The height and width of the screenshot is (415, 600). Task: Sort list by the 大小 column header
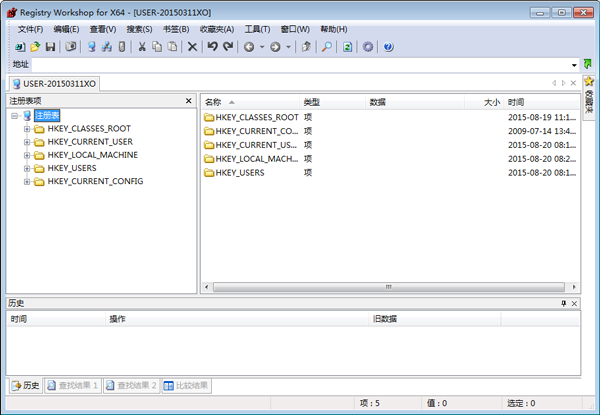coord(484,102)
